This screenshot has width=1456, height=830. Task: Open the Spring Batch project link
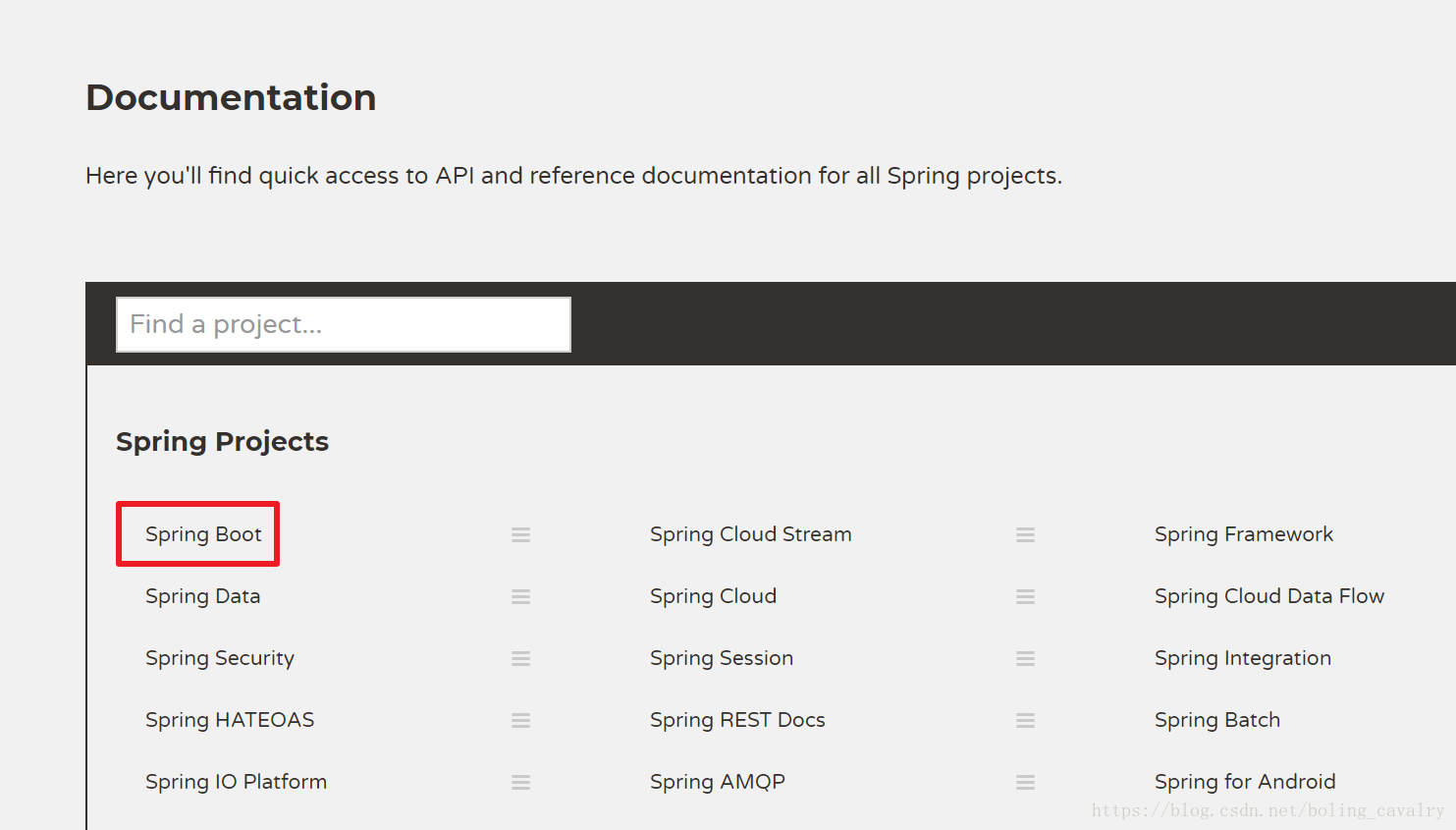1217,720
